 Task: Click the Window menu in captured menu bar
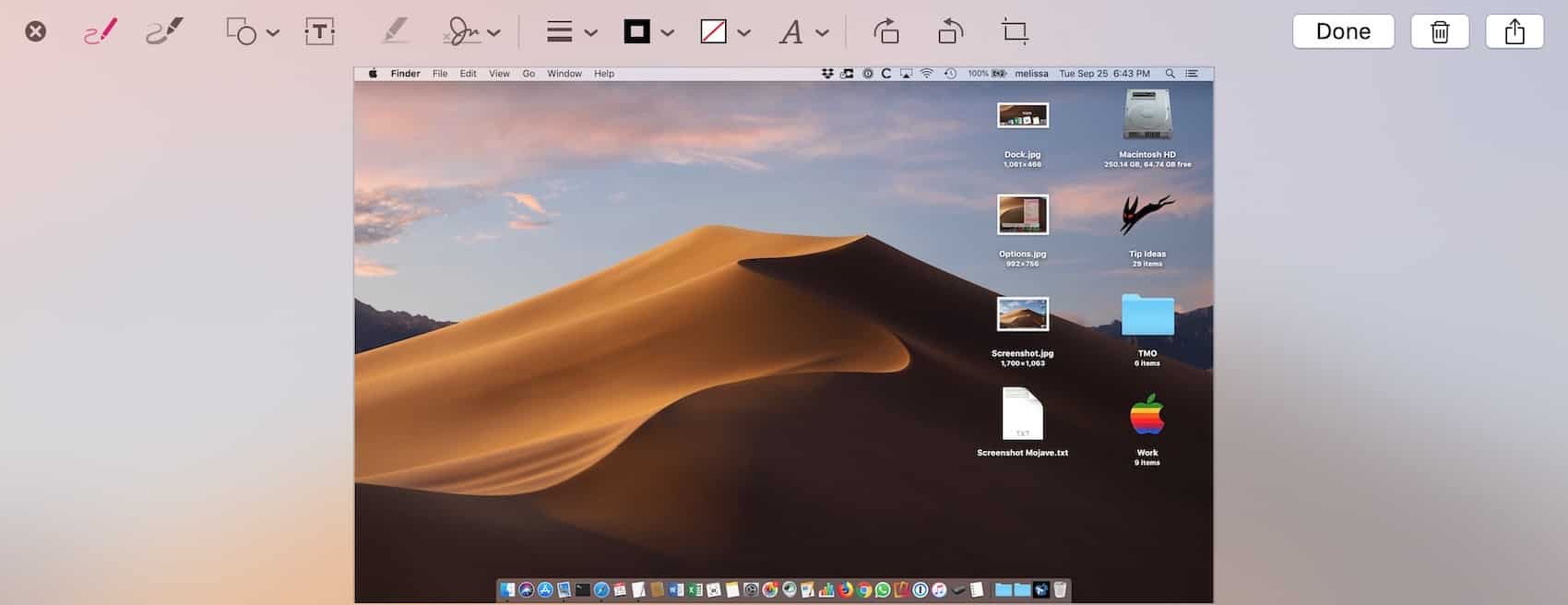564,74
